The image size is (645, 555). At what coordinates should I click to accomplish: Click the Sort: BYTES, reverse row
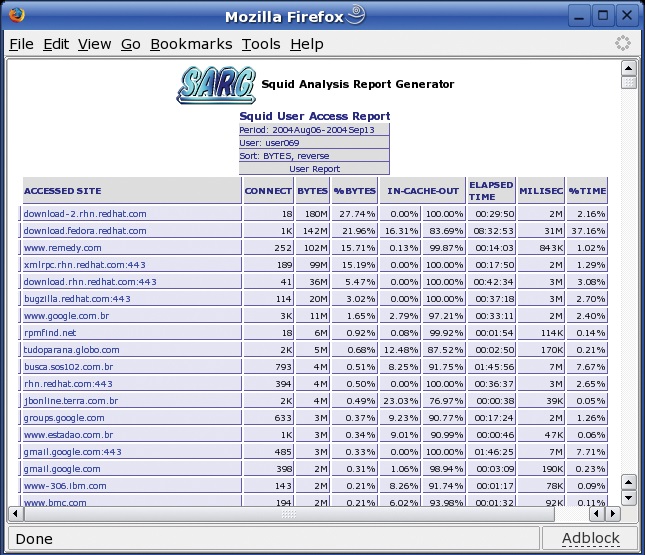coord(314,156)
